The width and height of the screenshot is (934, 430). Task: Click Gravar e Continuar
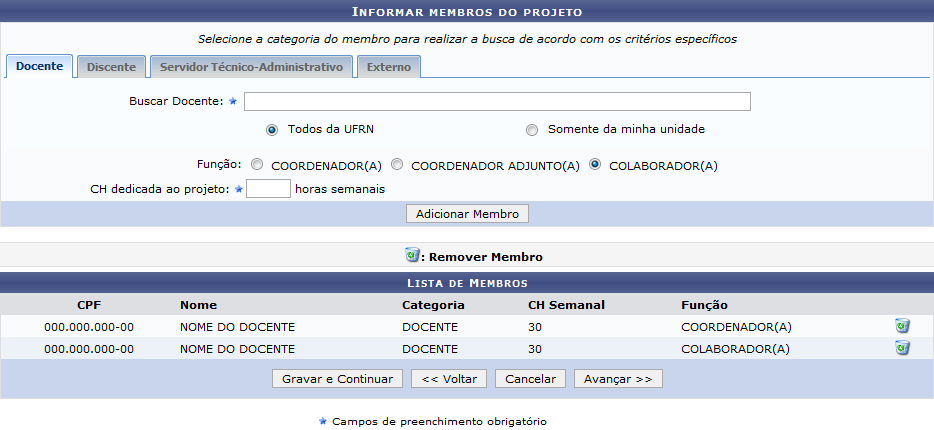coord(337,379)
